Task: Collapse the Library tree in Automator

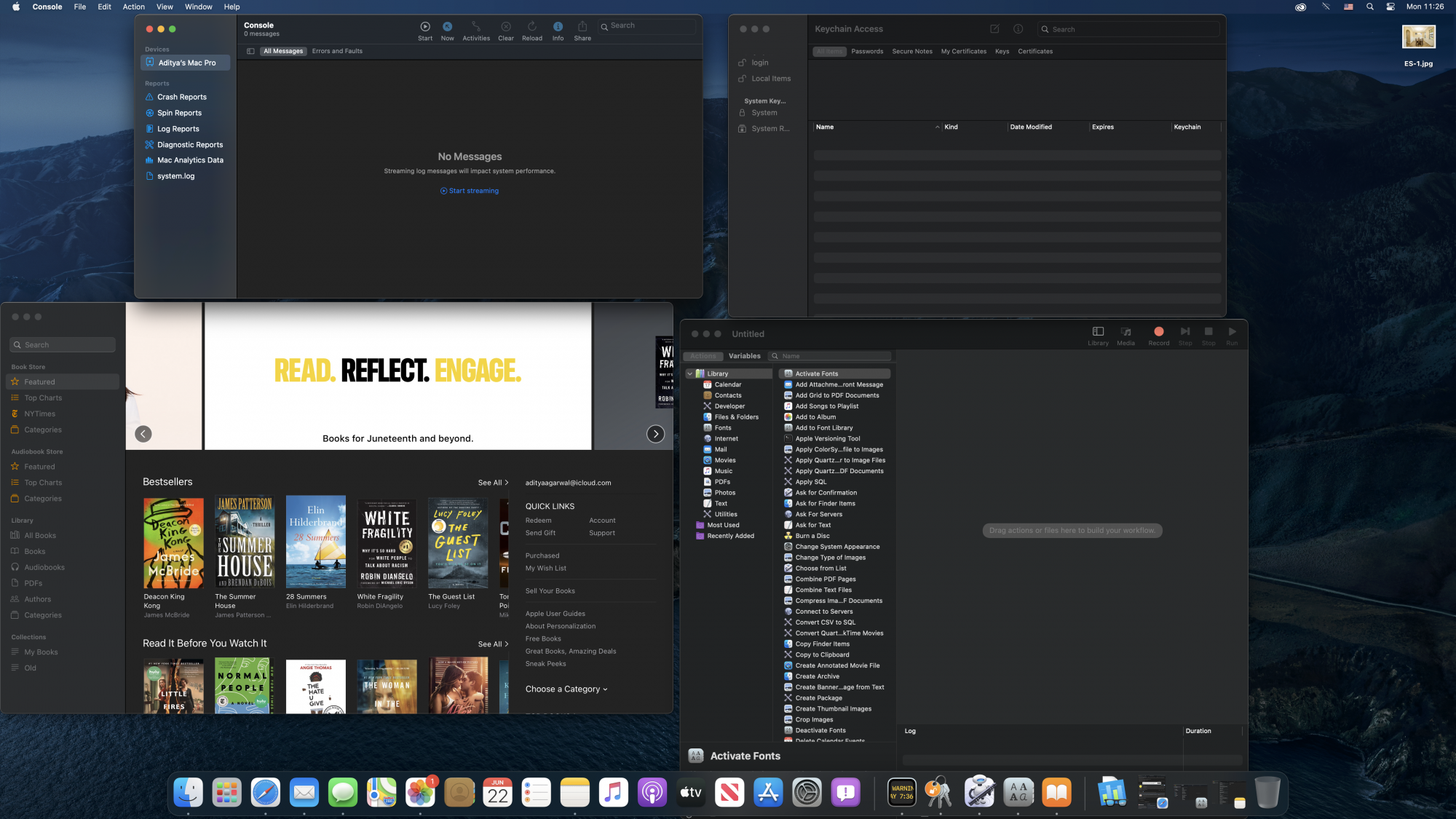Action: (x=690, y=373)
